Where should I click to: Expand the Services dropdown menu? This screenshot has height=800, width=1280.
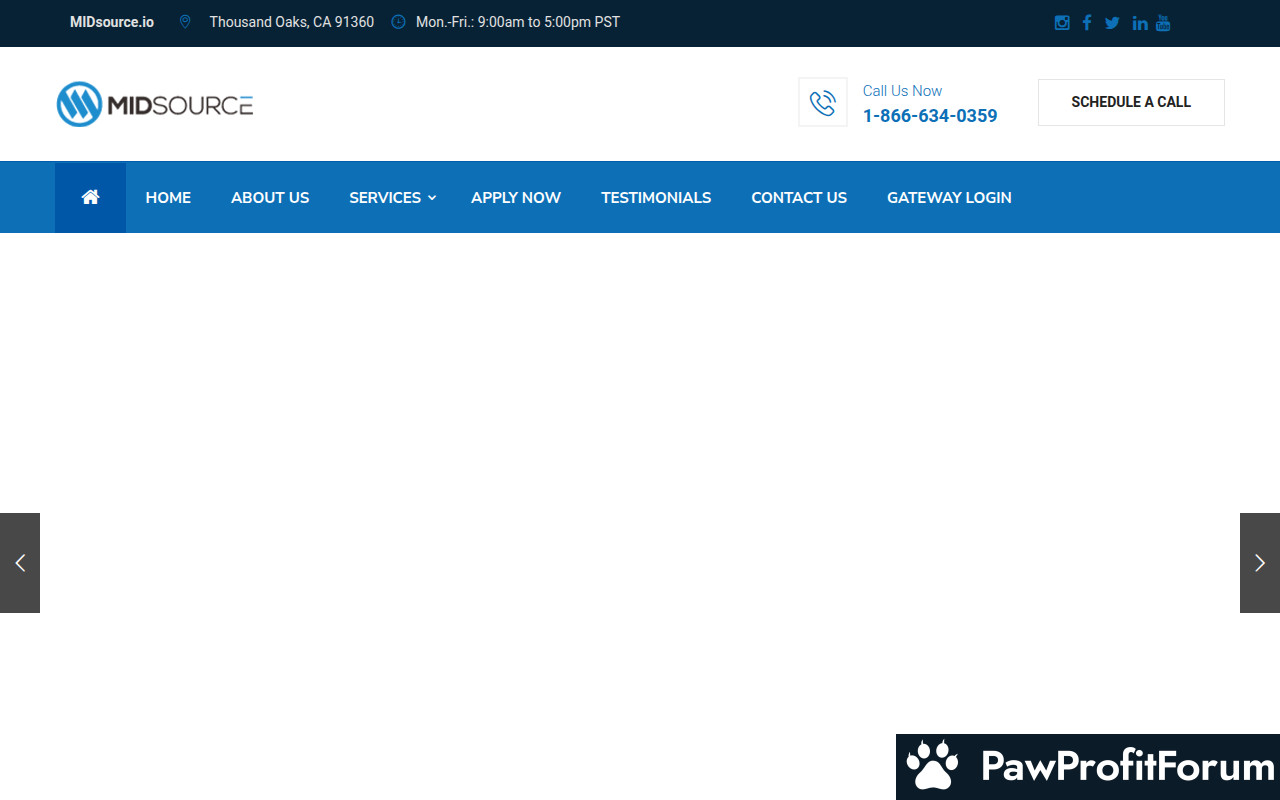point(392,198)
